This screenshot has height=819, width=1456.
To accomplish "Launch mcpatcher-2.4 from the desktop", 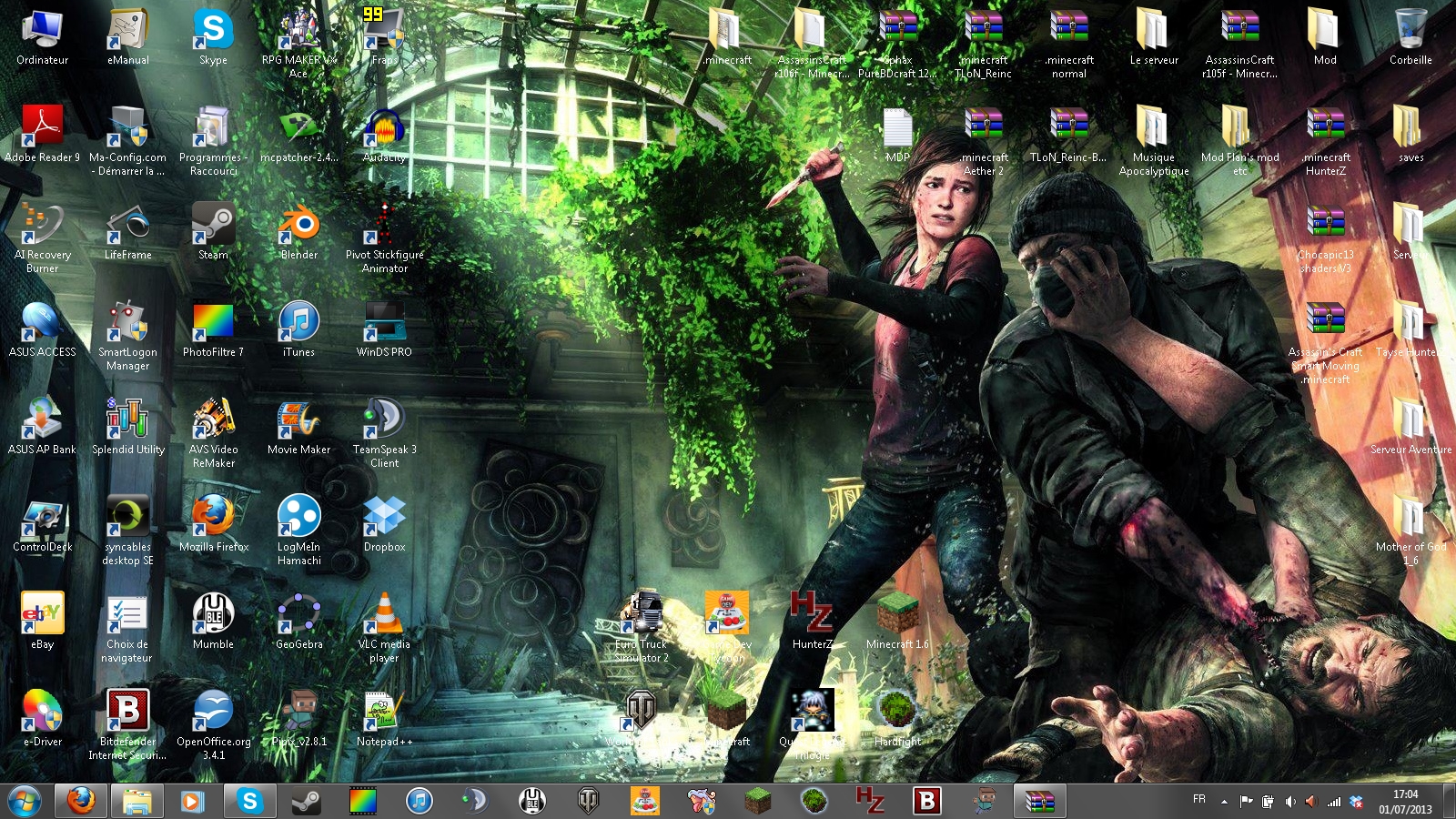I will pos(298,134).
